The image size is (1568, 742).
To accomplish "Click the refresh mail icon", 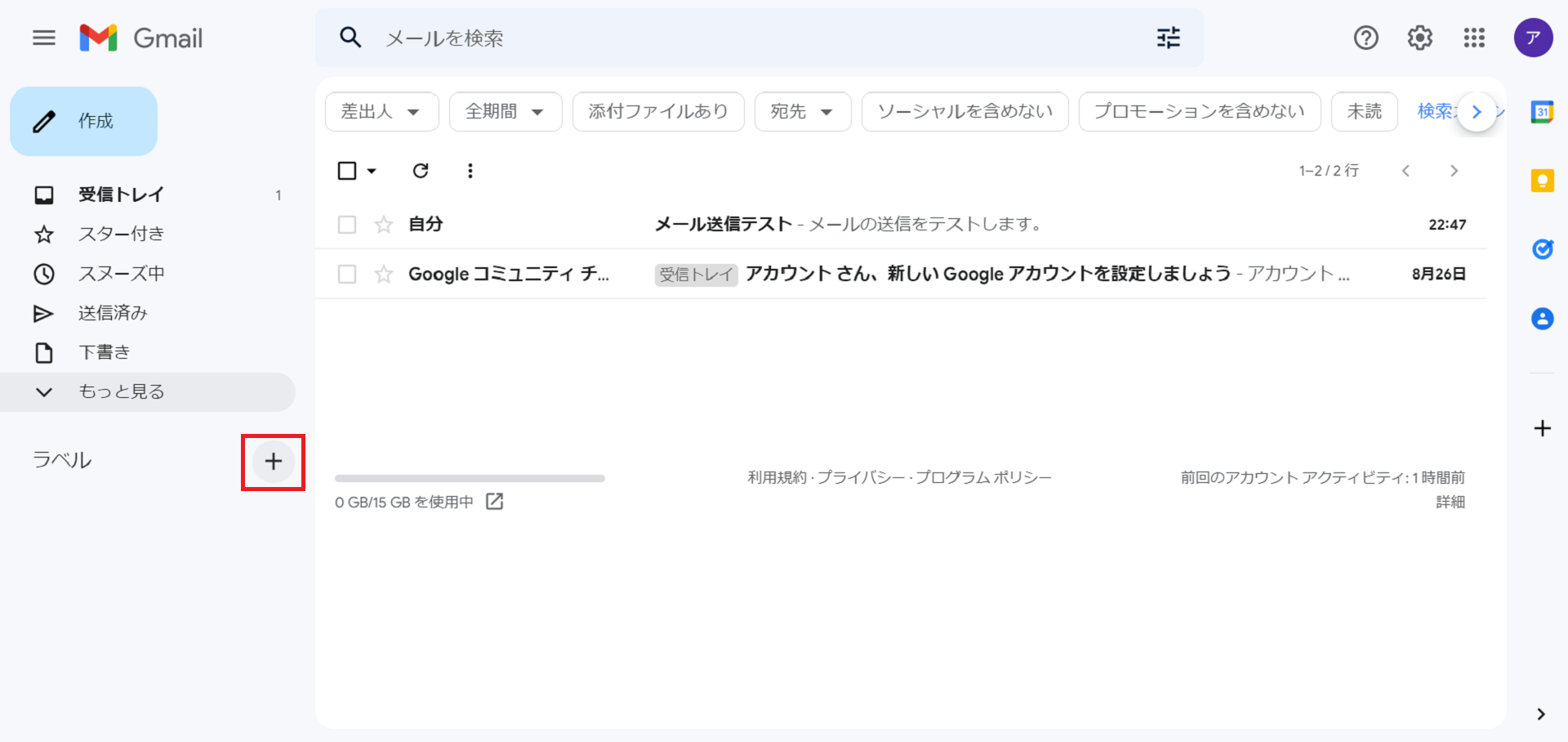I will [x=421, y=171].
